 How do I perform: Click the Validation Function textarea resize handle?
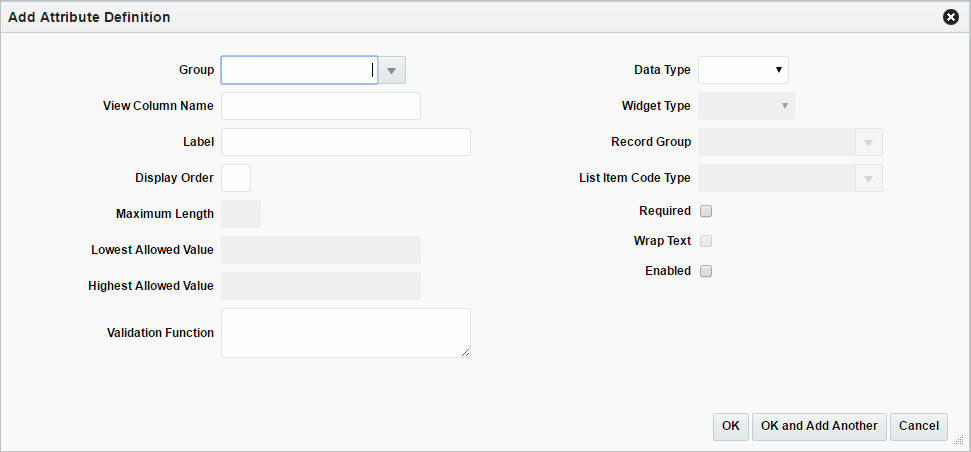click(x=466, y=352)
